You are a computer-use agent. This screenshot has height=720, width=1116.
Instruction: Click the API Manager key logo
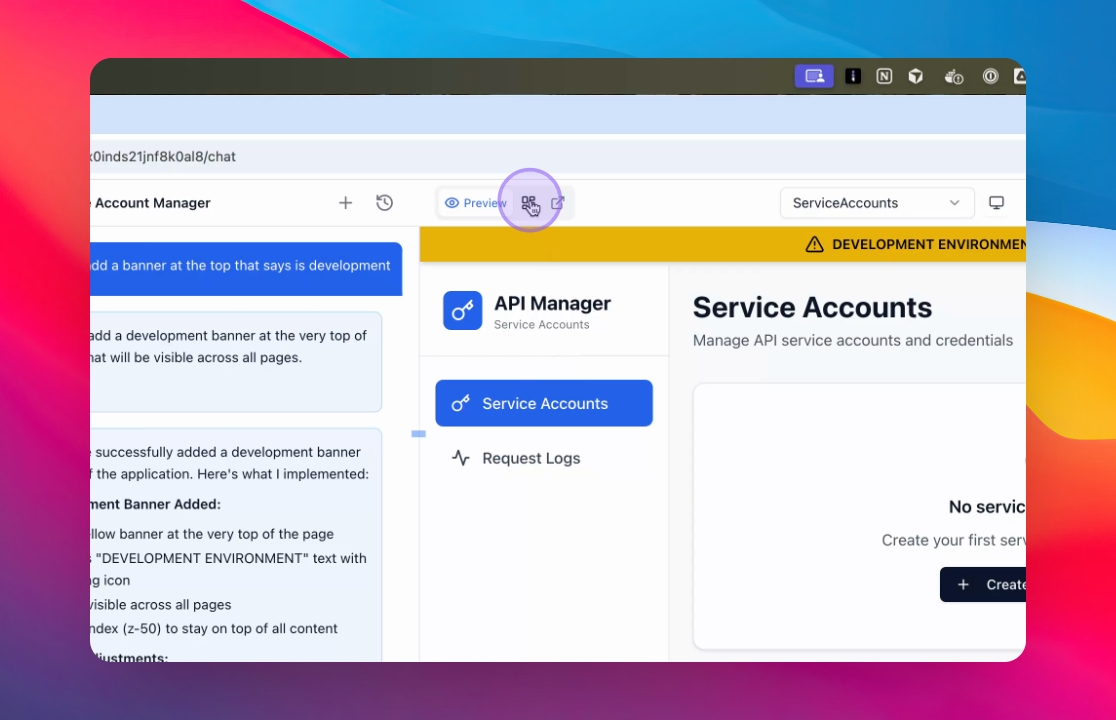[463, 310]
